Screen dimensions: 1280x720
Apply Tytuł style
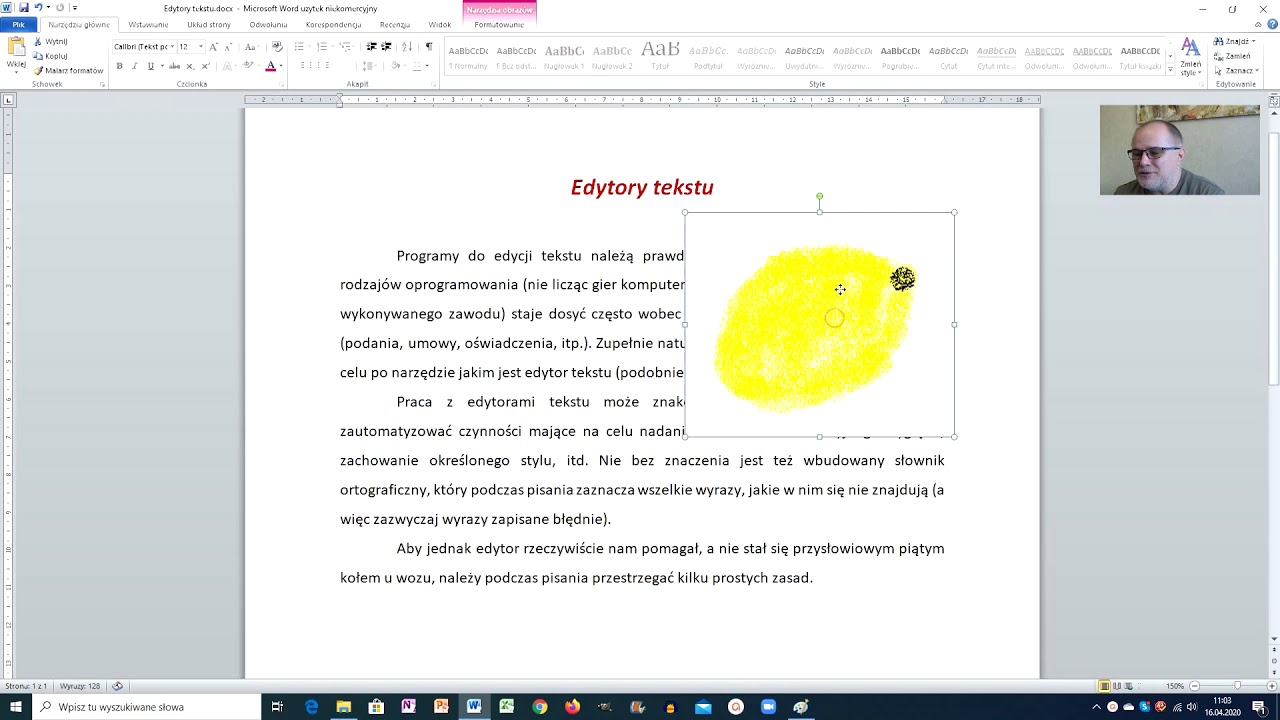point(660,57)
